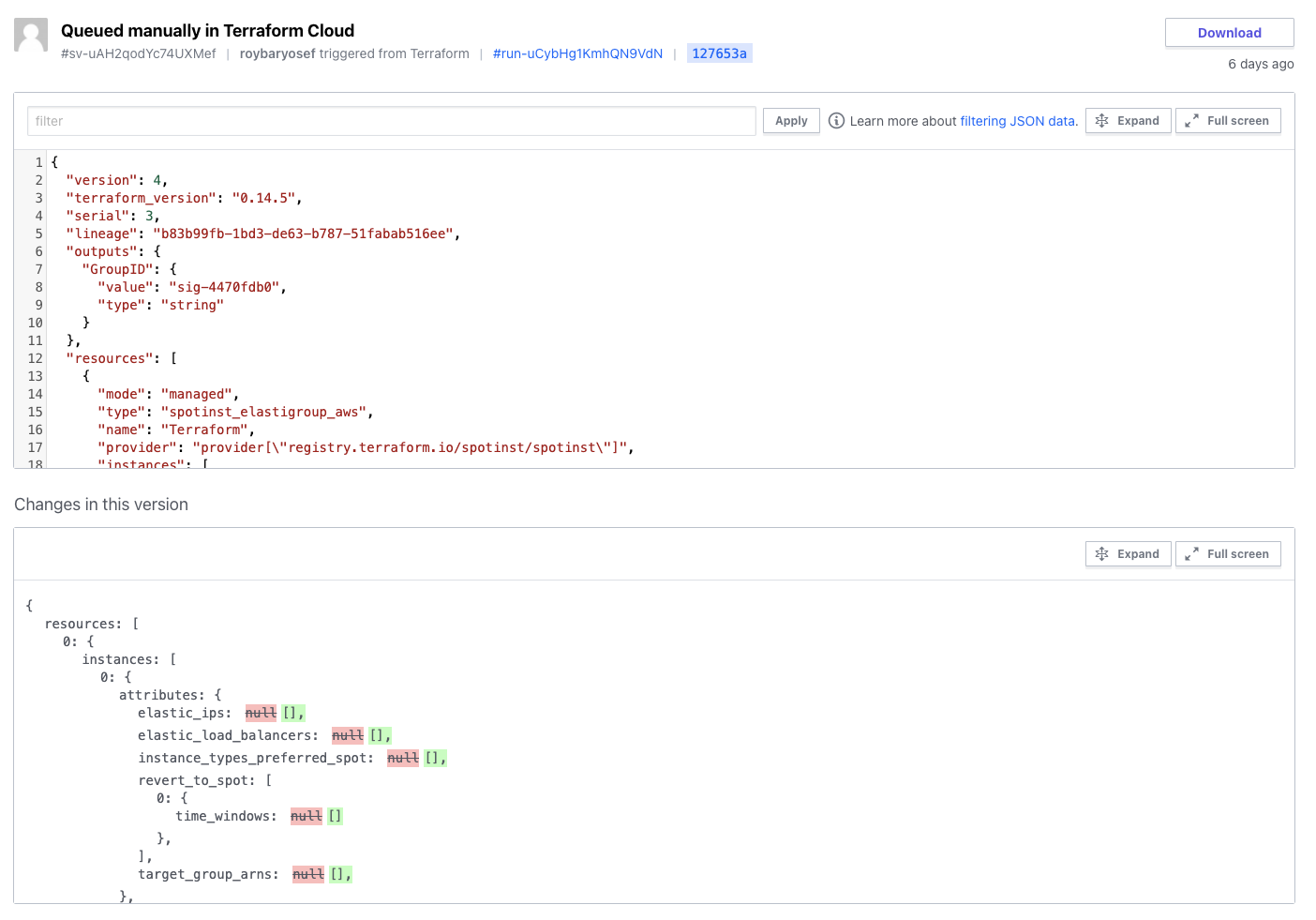Screen dimensions: 1316x920
Task: Click the info icon beside Learn more
Action: (836, 121)
